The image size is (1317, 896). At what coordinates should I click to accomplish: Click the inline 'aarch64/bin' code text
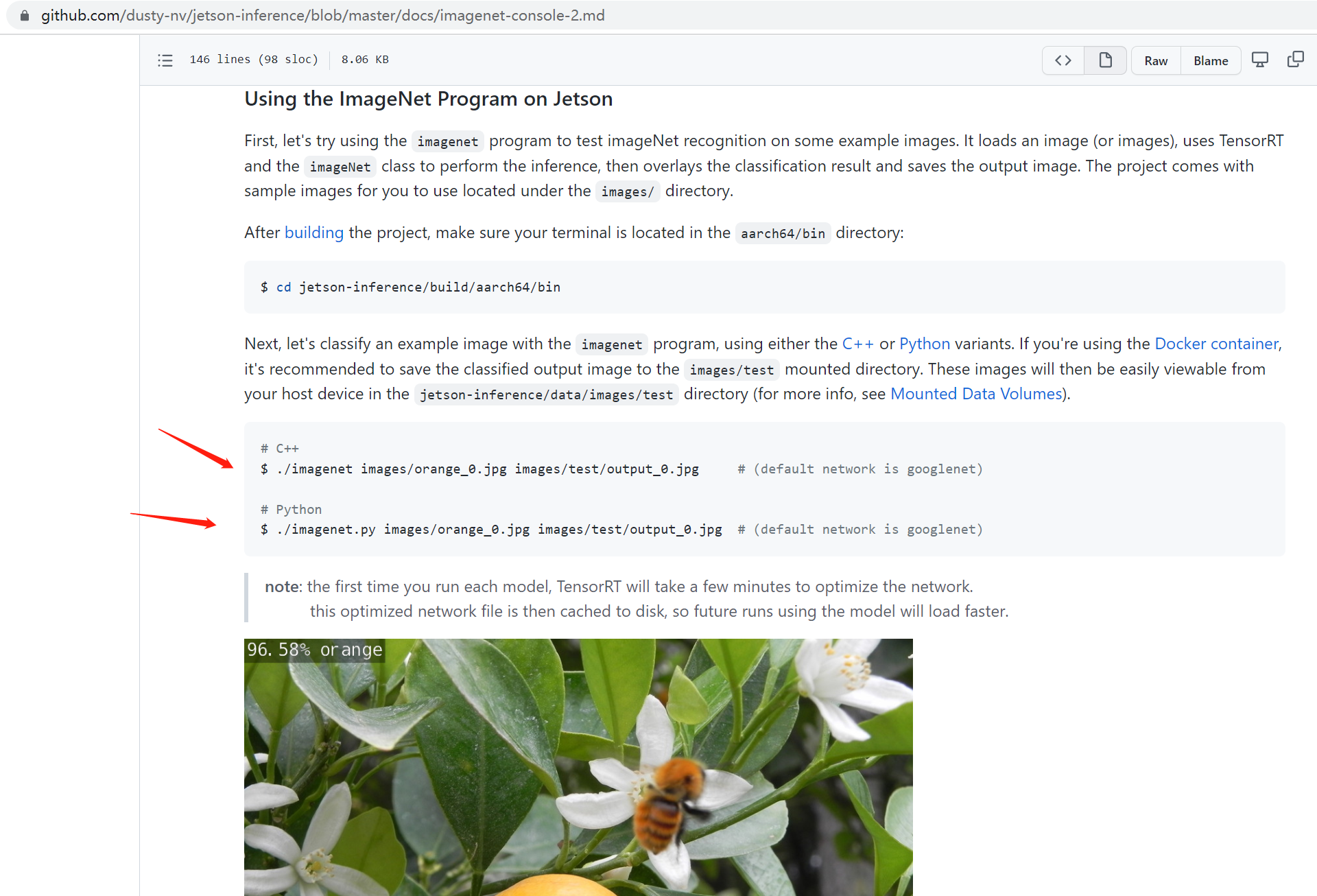coord(783,233)
